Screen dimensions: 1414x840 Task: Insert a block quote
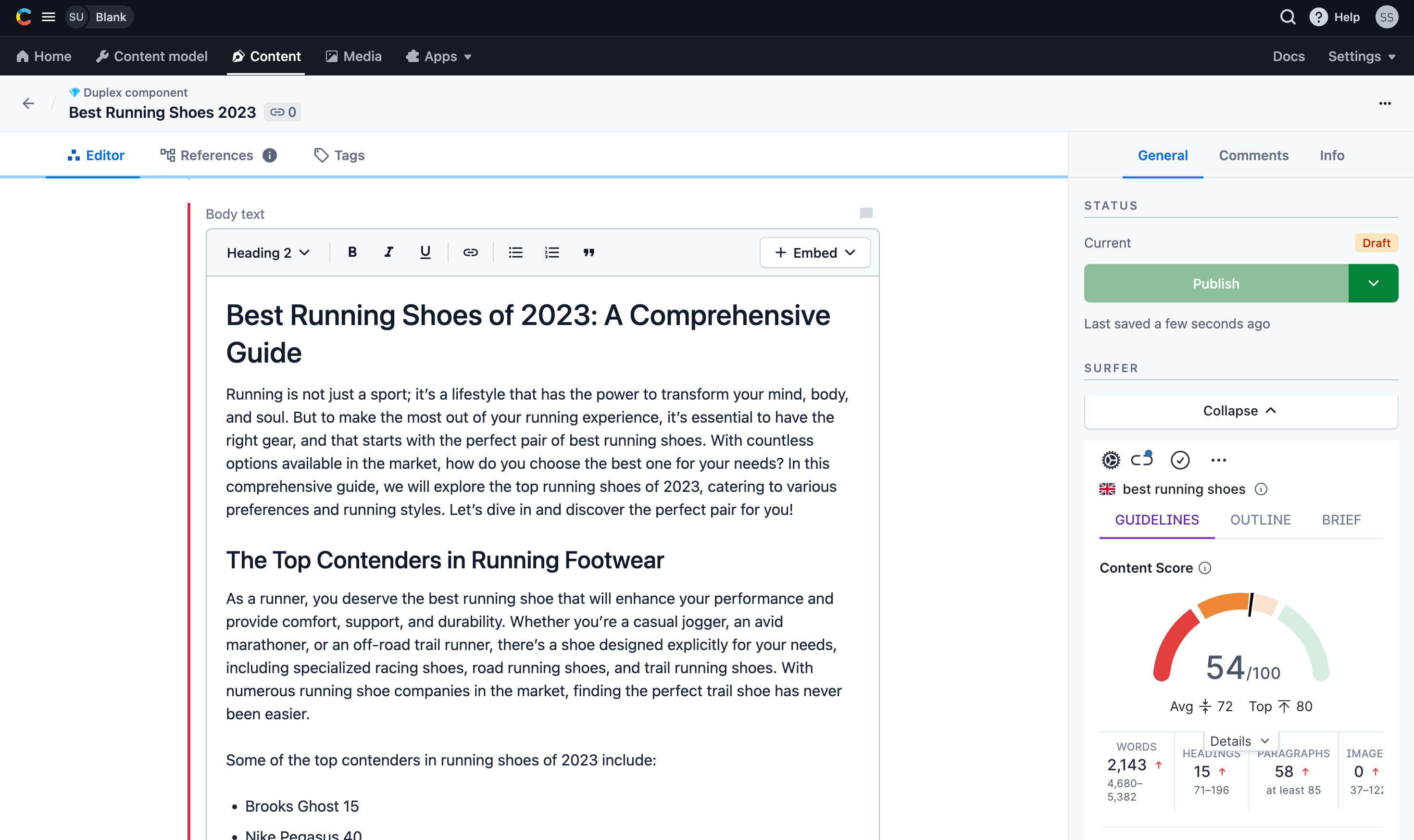point(588,252)
